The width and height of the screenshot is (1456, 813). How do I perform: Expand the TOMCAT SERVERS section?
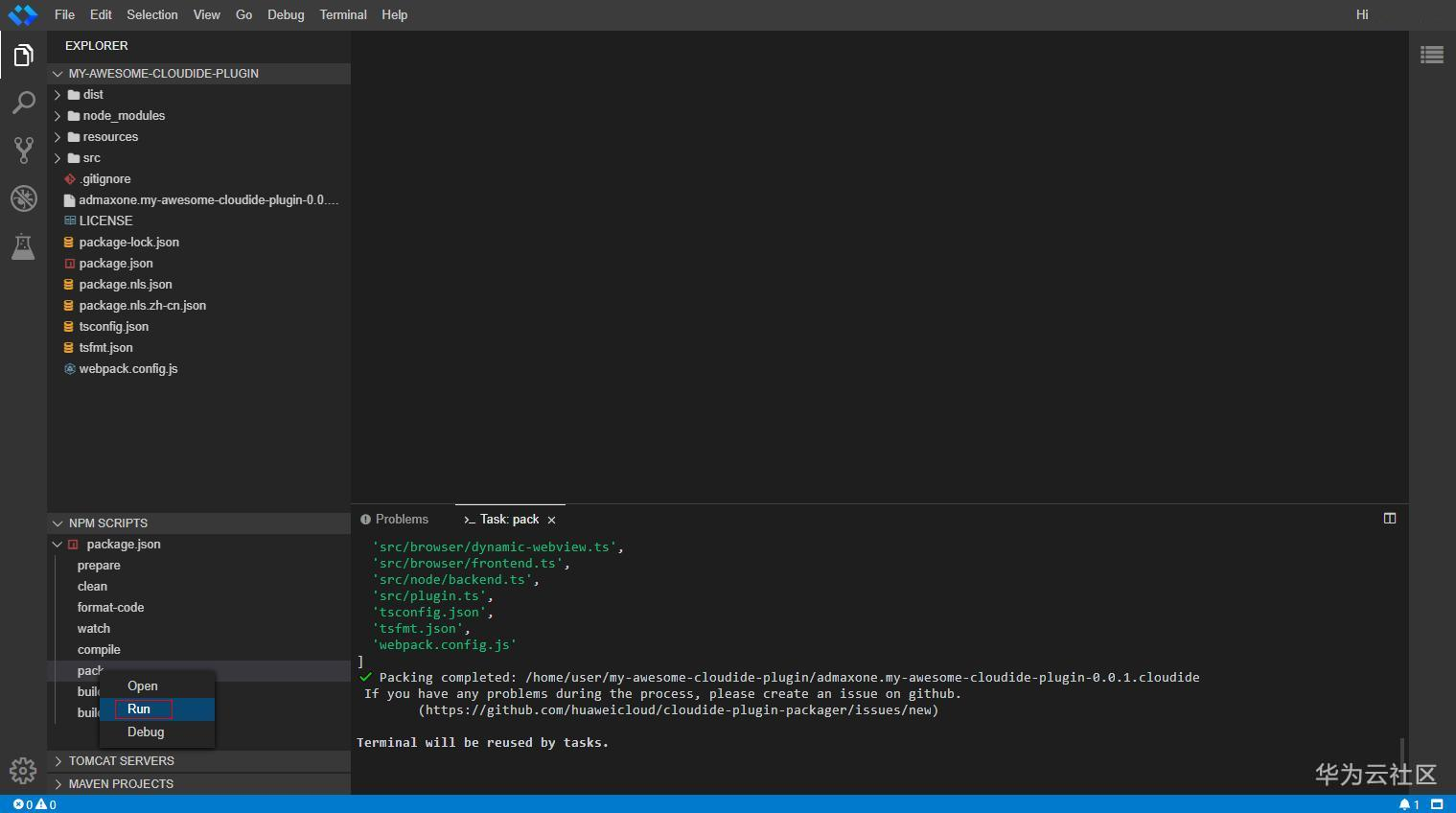[121, 760]
